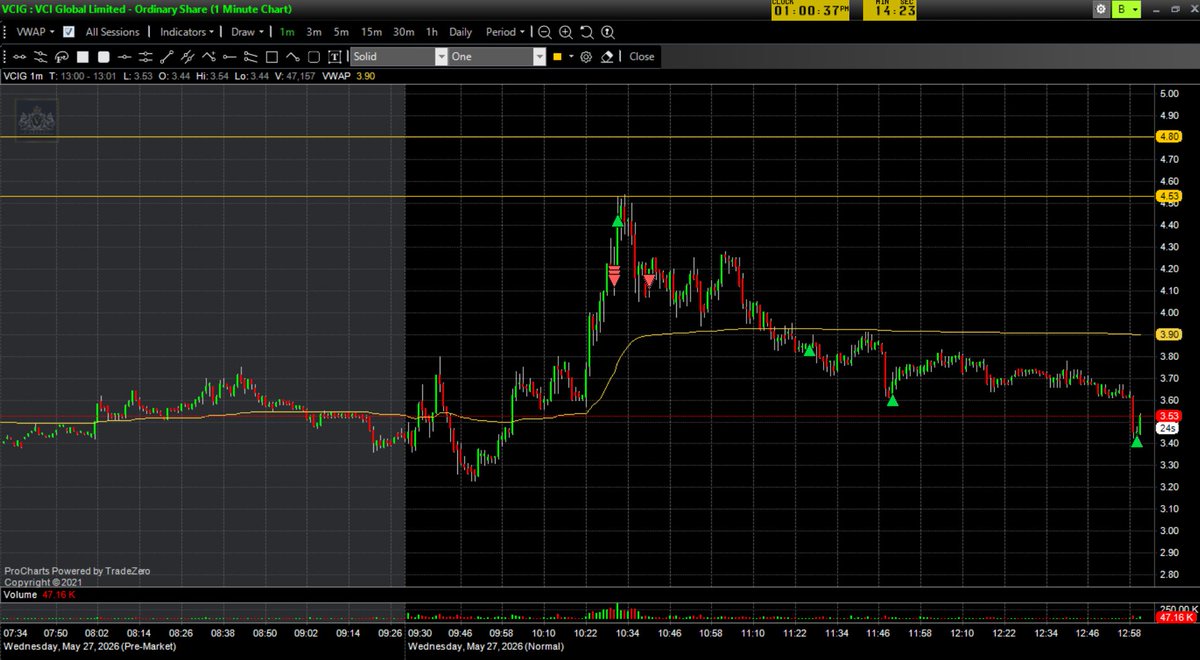Zoom out the chart with minus magnifier
This screenshot has height=660, width=1200.
click(x=544, y=31)
